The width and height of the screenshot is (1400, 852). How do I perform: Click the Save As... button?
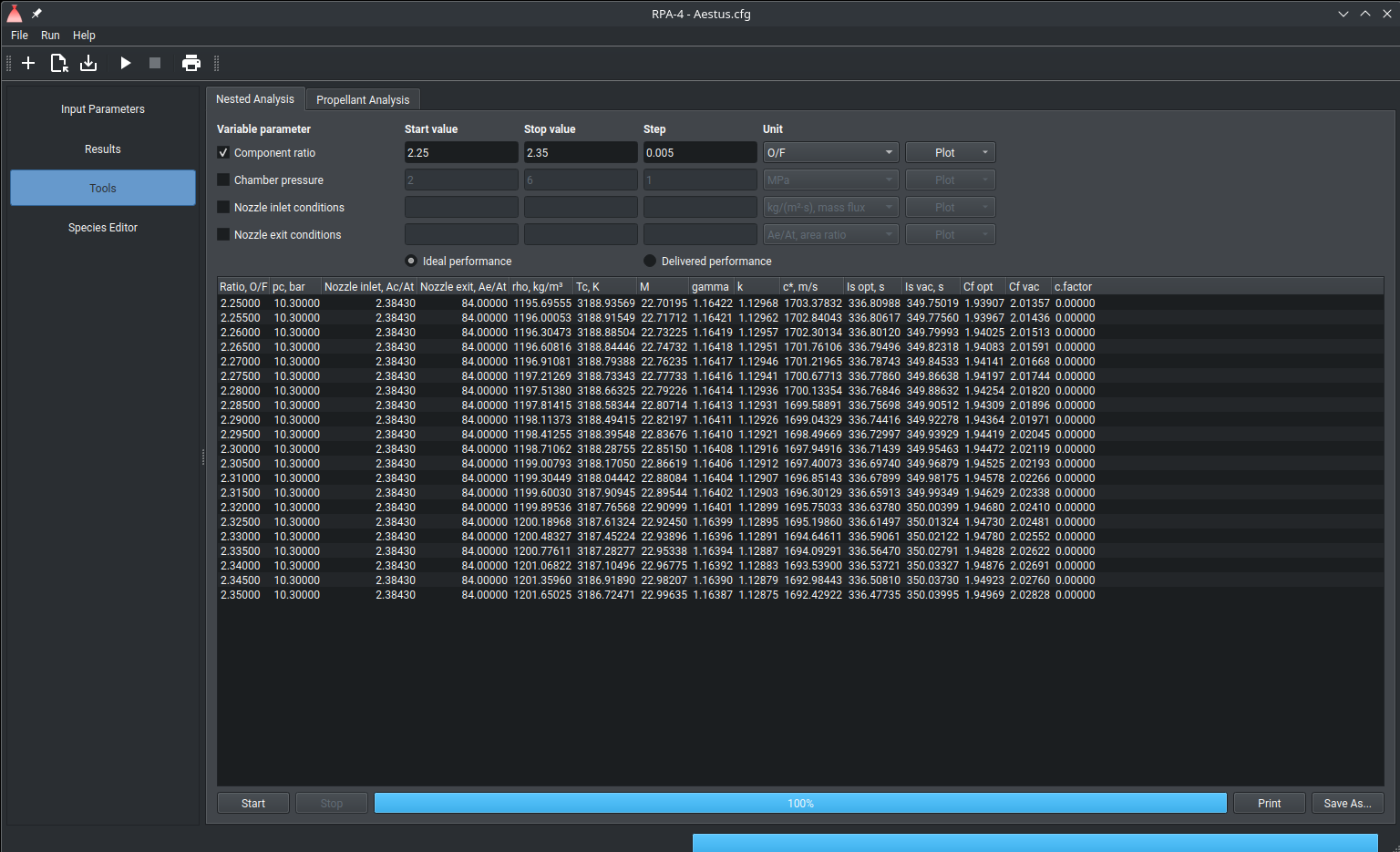tap(1347, 804)
